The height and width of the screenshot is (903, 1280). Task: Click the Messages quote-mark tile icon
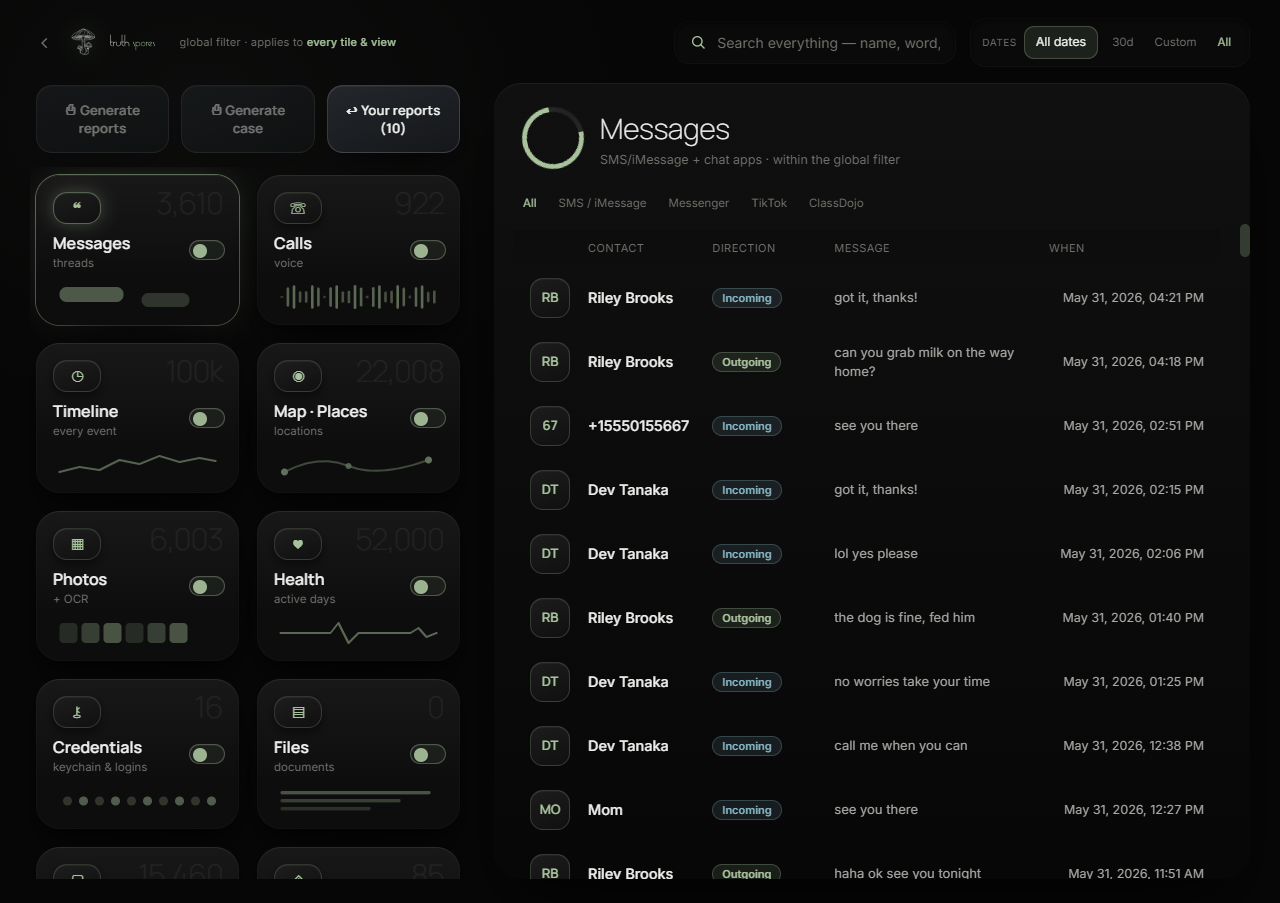click(77, 208)
